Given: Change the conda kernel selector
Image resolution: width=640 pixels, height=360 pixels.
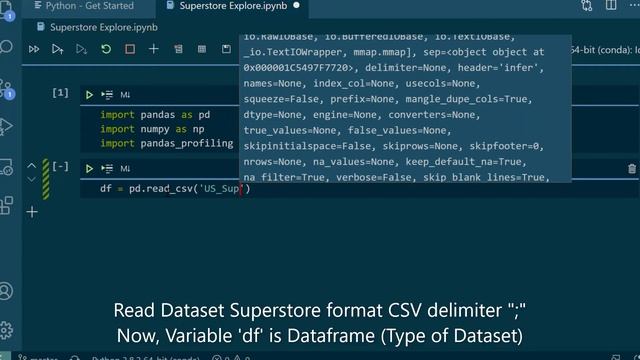Looking at the screenshot, I should point(606,50).
